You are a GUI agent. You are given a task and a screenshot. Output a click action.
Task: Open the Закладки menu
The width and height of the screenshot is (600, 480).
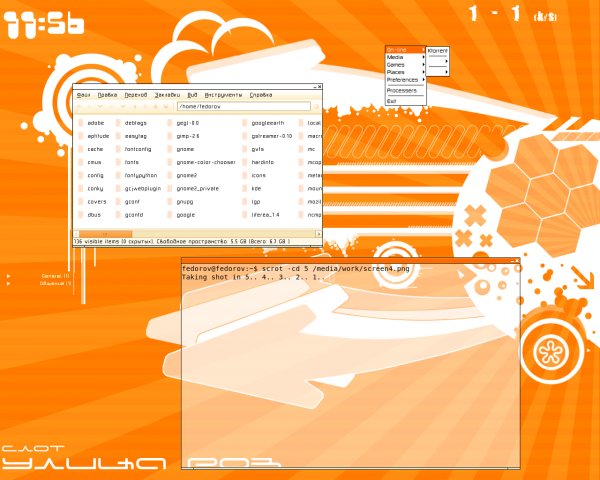(x=168, y=94)
